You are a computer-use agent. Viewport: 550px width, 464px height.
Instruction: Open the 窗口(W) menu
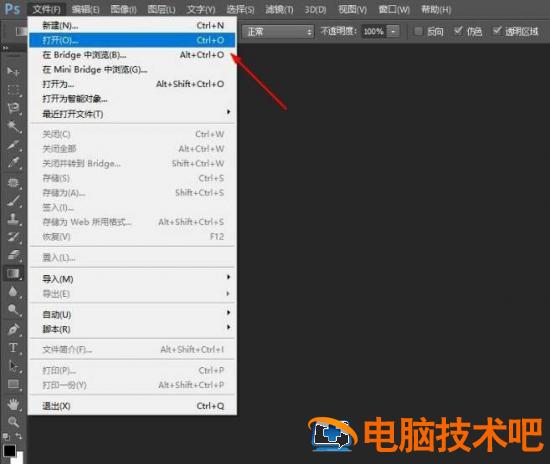click(394, 9)
